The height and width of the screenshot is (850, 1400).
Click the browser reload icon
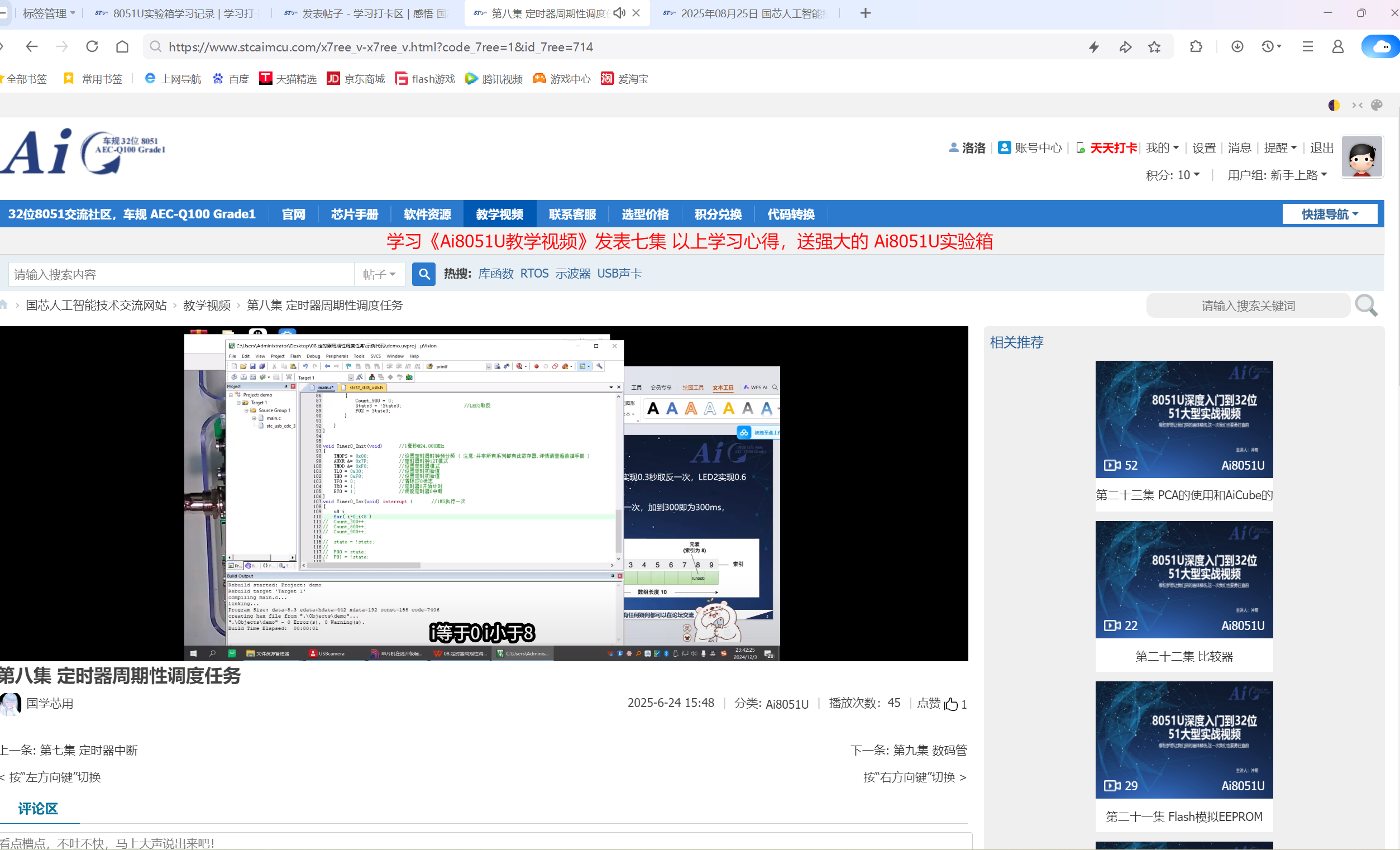coord(92,46)
